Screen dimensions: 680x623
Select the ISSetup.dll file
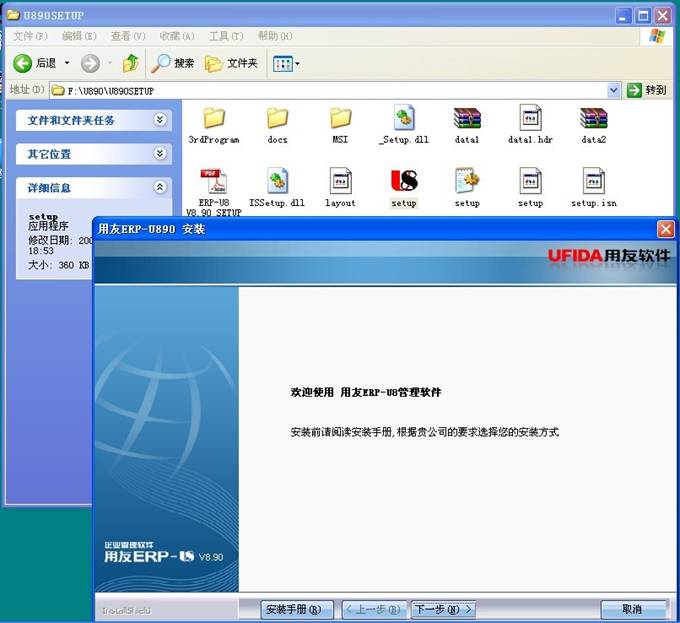[277, 188]
